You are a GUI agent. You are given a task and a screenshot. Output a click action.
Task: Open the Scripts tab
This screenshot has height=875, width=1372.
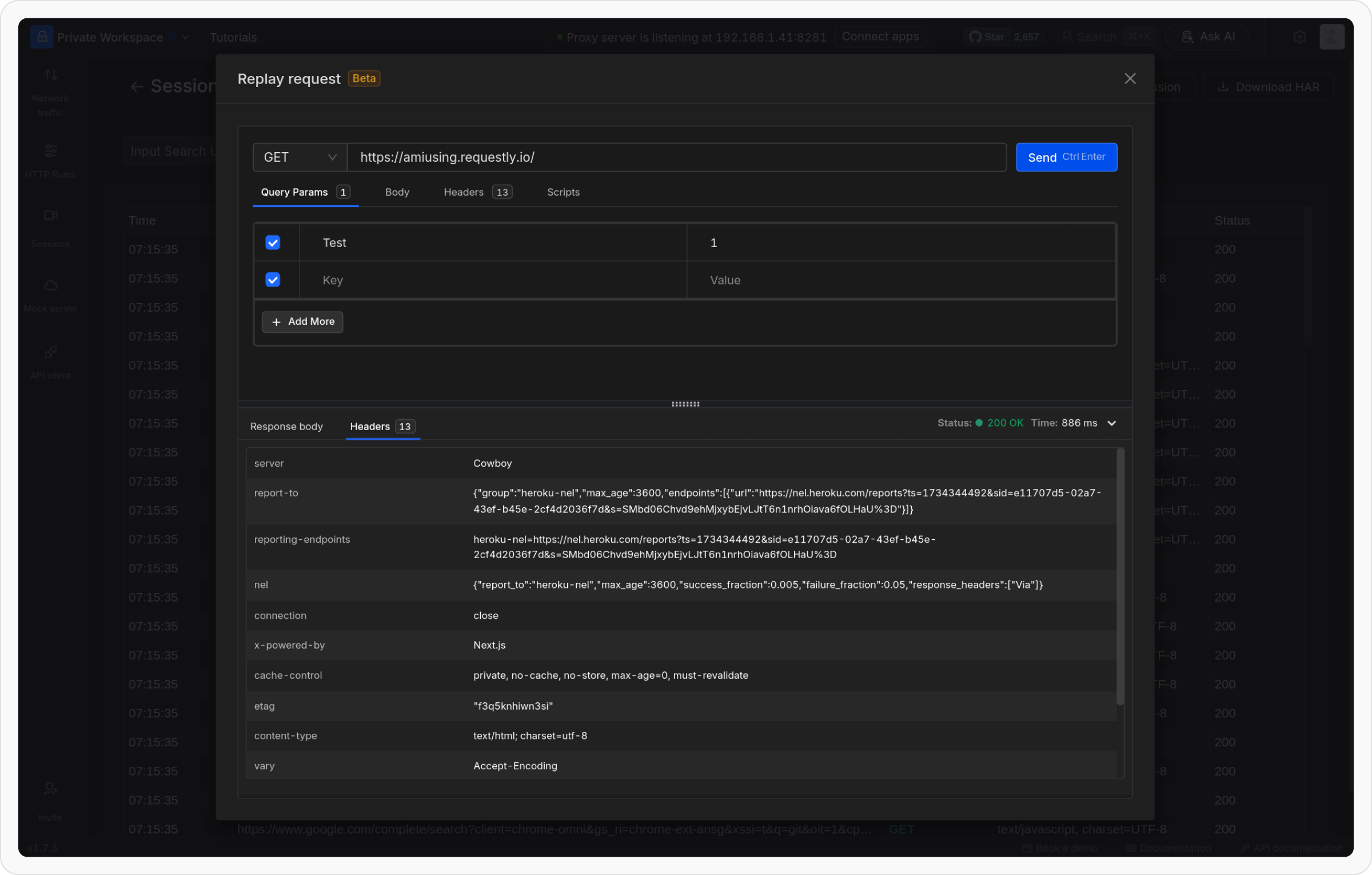tap(563, 192)
